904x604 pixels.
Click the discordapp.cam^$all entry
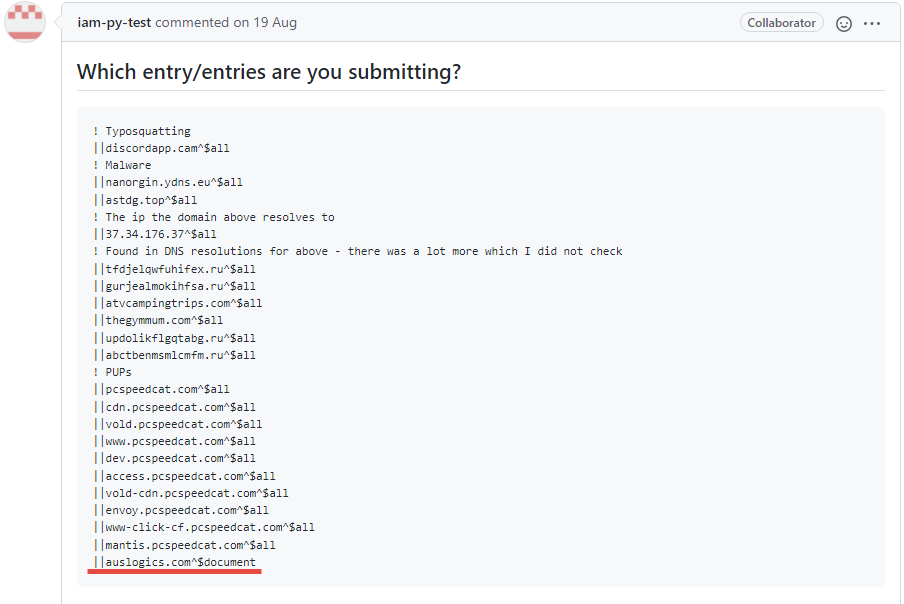[161, 148]
